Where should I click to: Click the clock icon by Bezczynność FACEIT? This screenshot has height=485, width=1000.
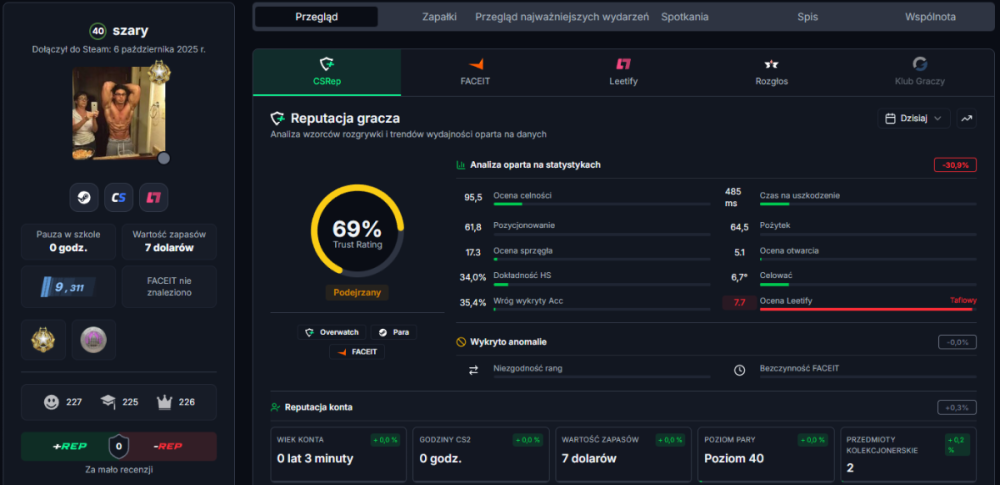click(739, 370)
